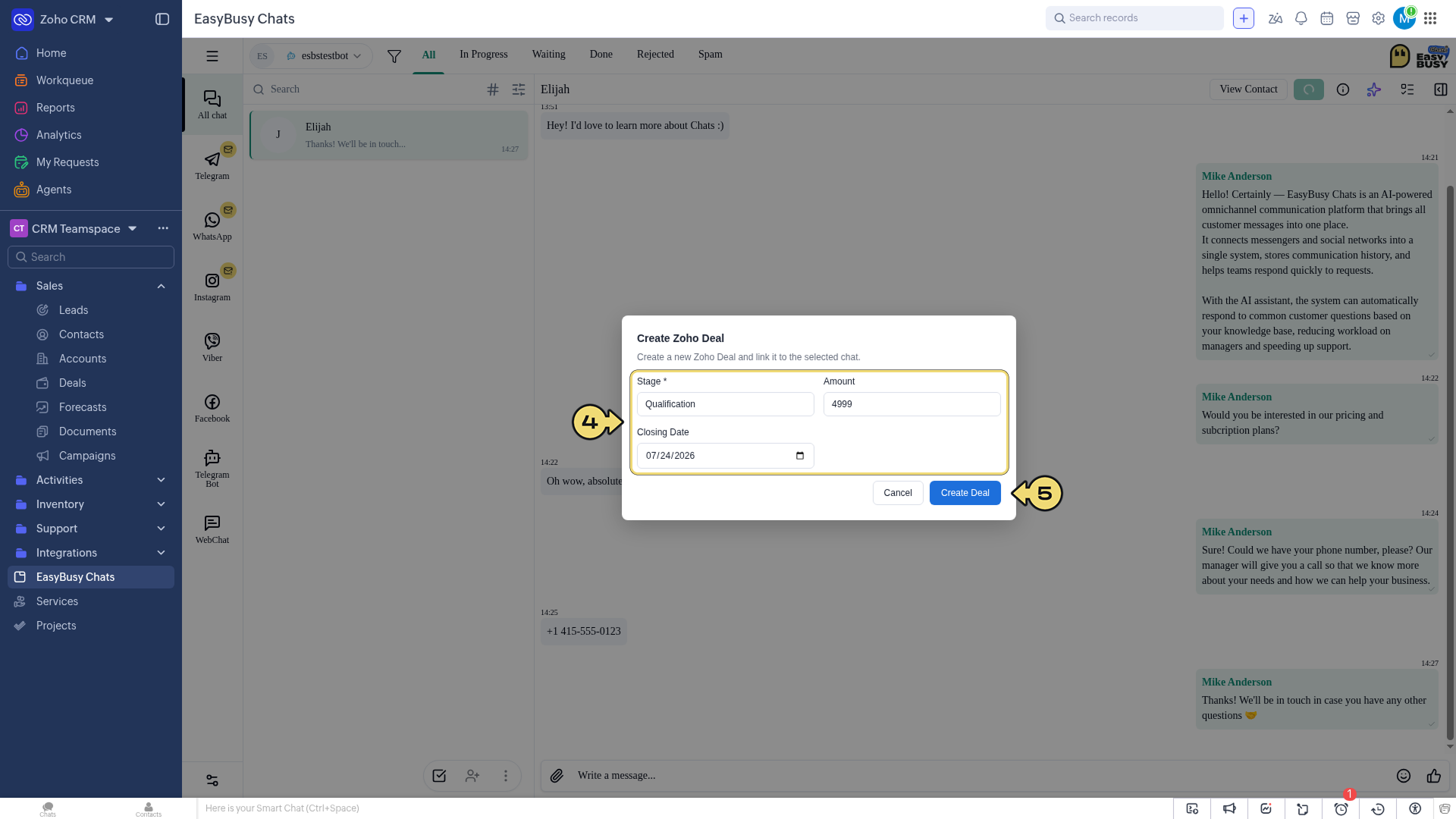Screen dimensions: 1456x819
Task: Collapse the Sales folder
Action: pyautogui.click(x=162, y=286)
